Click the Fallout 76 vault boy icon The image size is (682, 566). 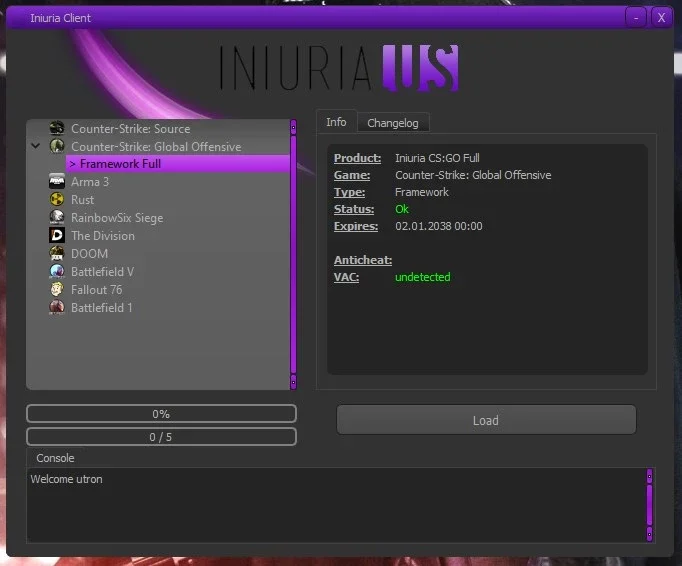pos(57,289)
